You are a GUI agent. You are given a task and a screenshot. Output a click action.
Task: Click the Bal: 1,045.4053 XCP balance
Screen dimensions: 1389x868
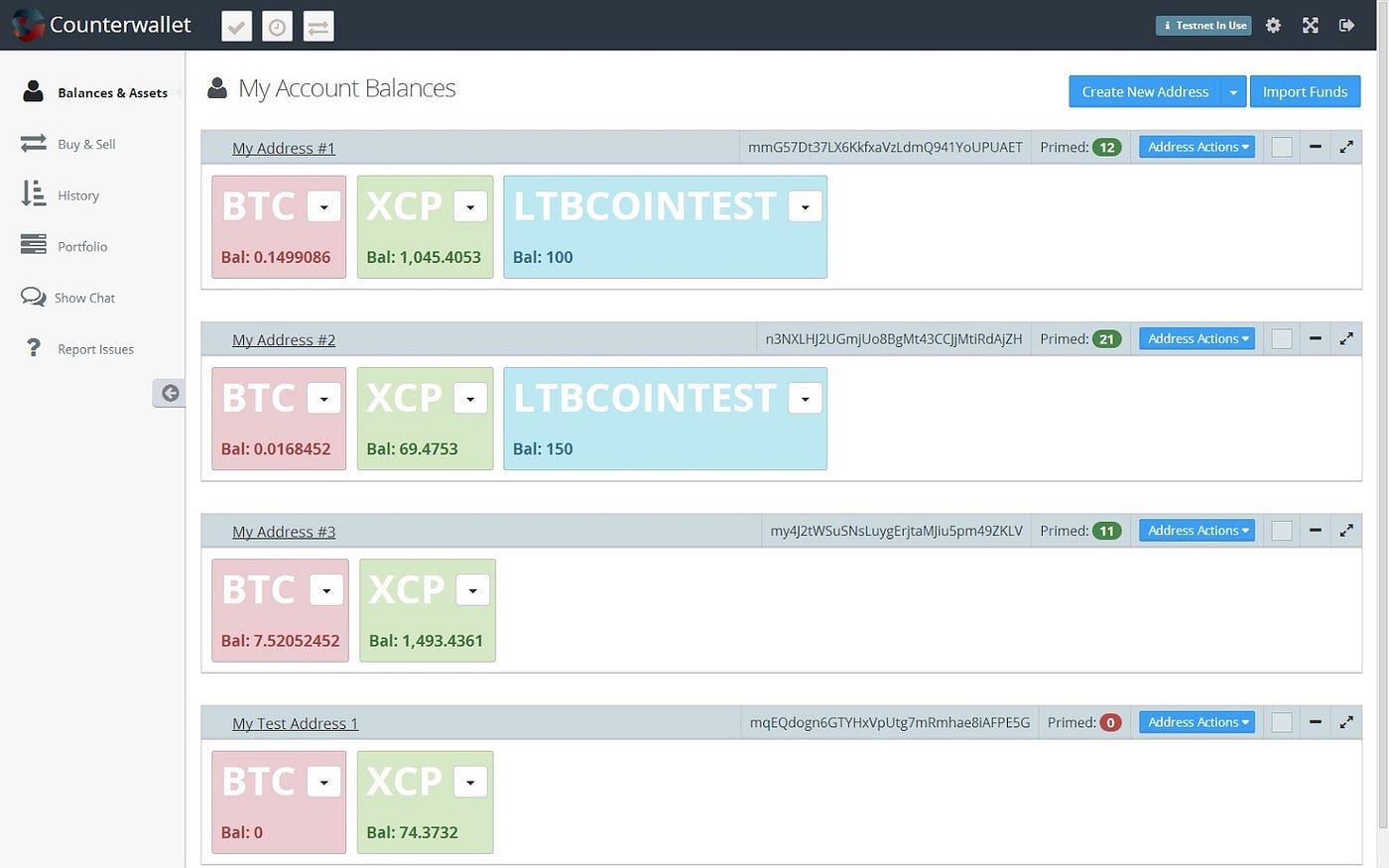[x=424, y=257]
